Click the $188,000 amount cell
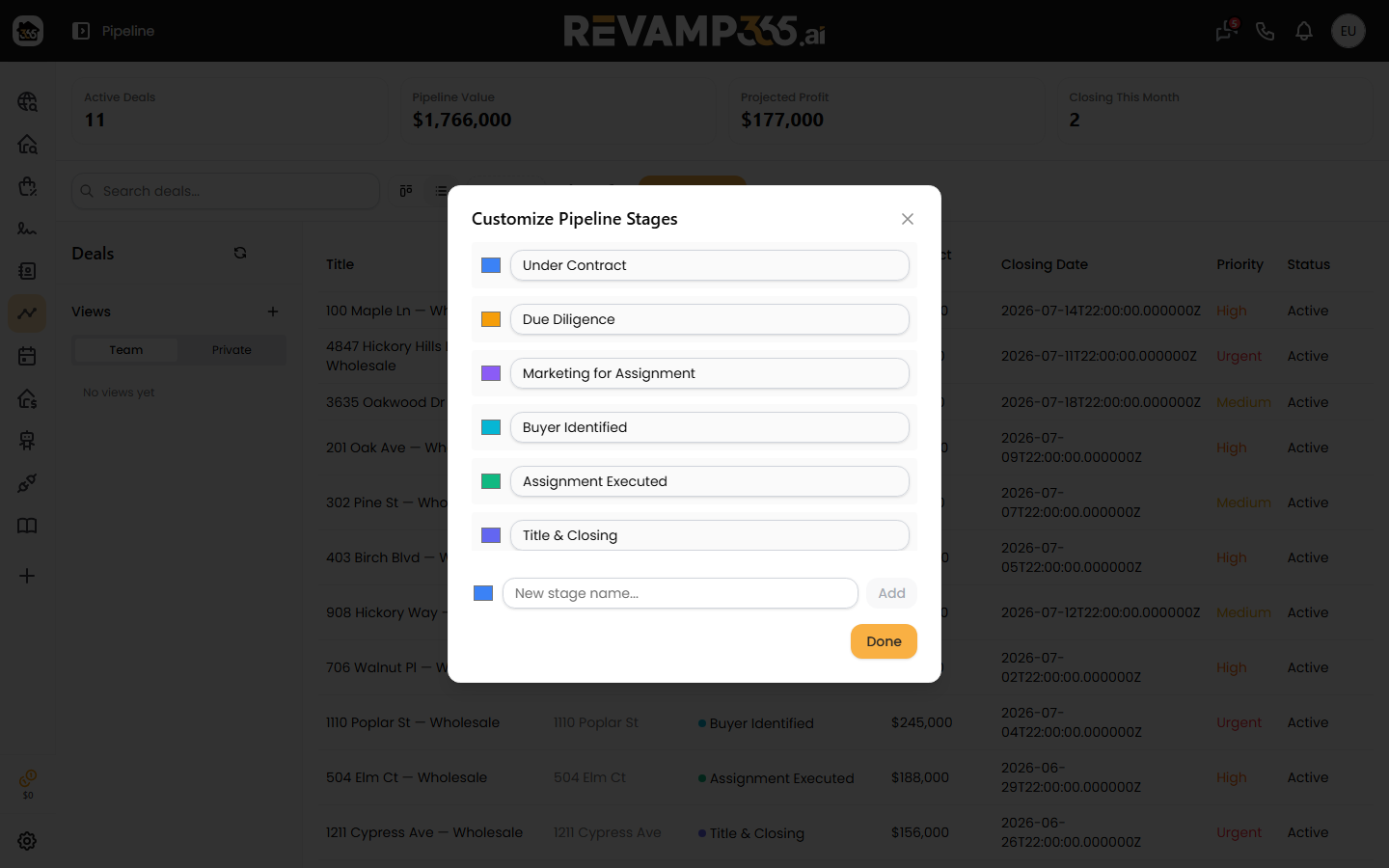 click(920, 777)
